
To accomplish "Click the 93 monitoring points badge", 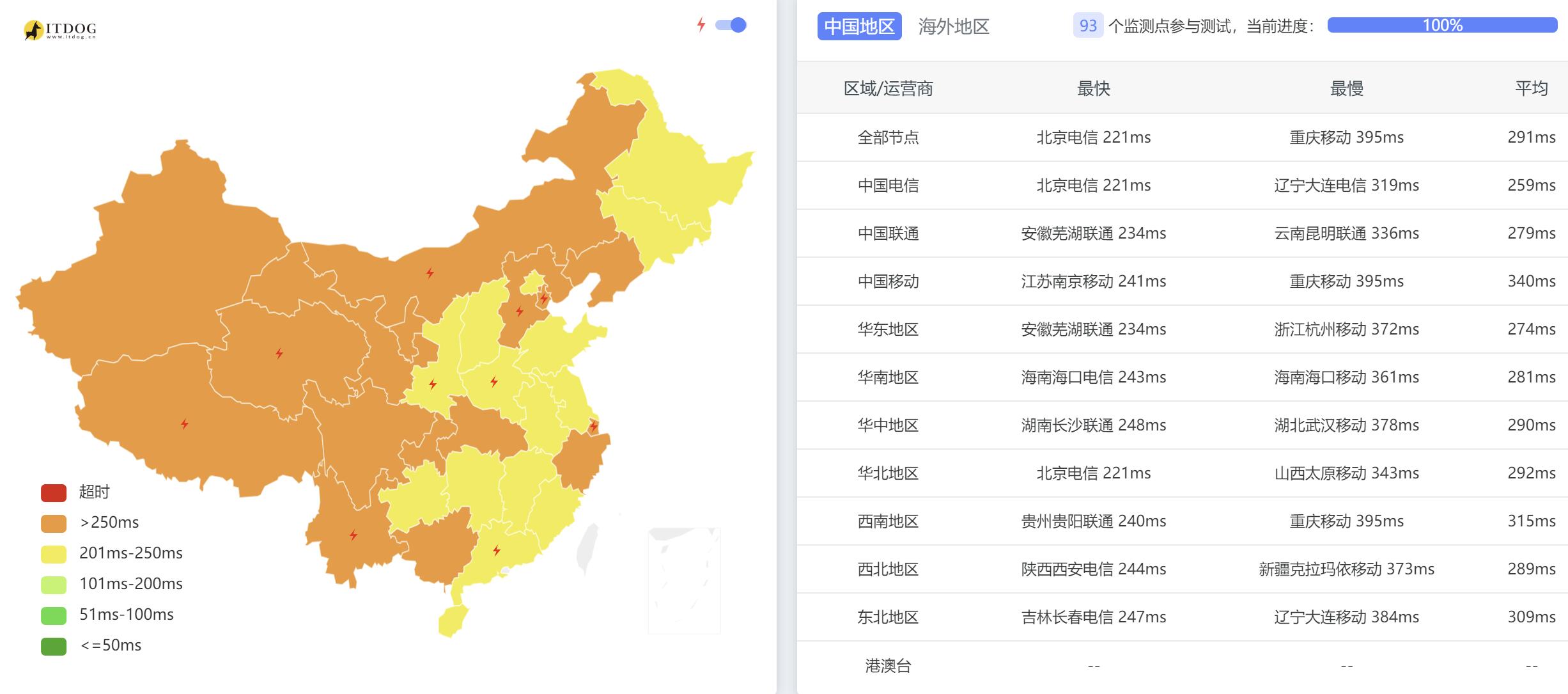I will 1088,26.
